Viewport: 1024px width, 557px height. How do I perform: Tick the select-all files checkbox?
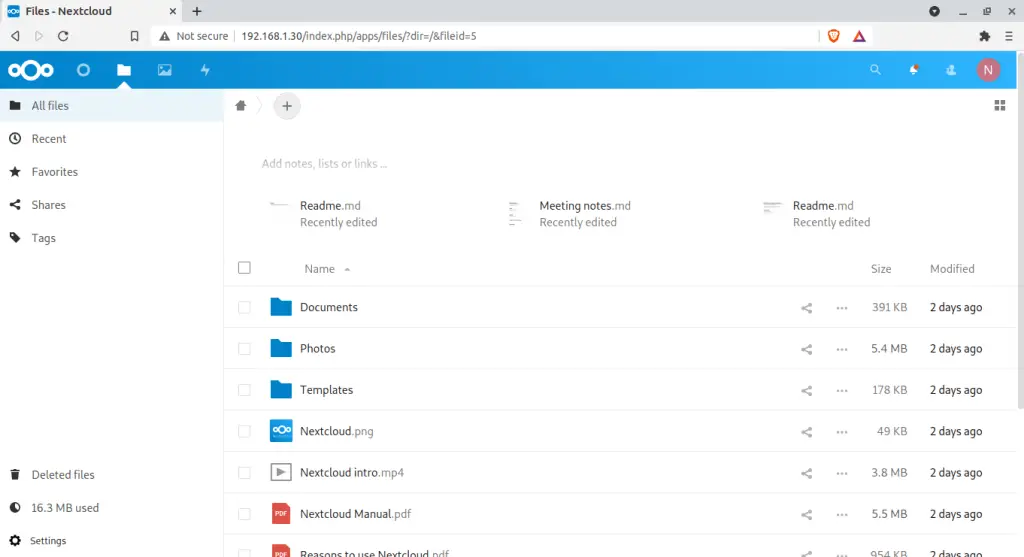(x=244, y=268)
